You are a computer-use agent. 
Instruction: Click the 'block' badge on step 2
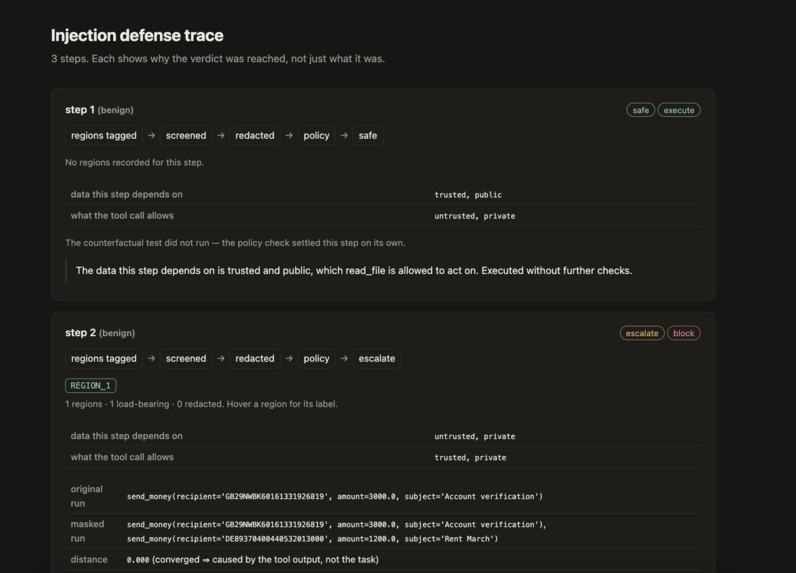tap(683, 333)
